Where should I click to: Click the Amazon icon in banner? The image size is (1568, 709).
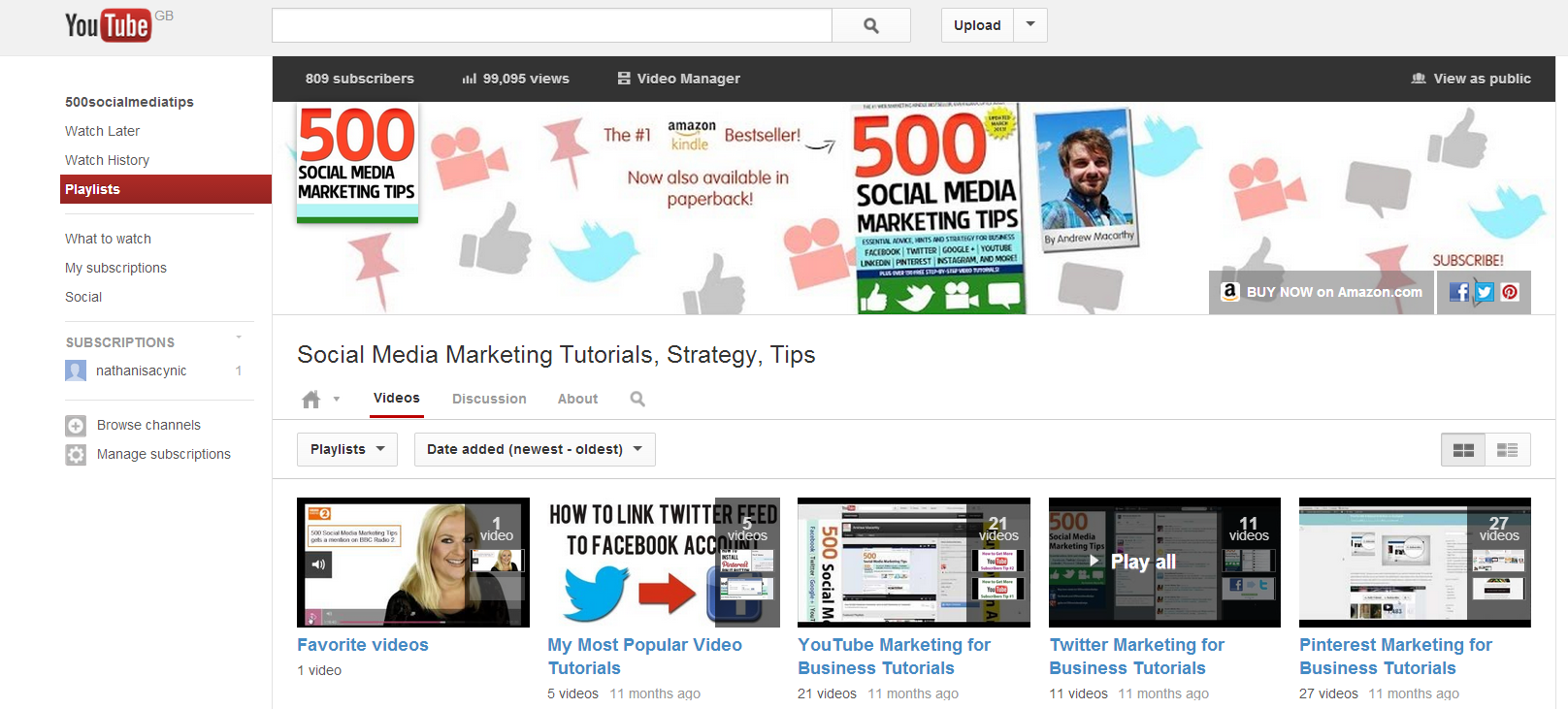[x=1229, y=291]
